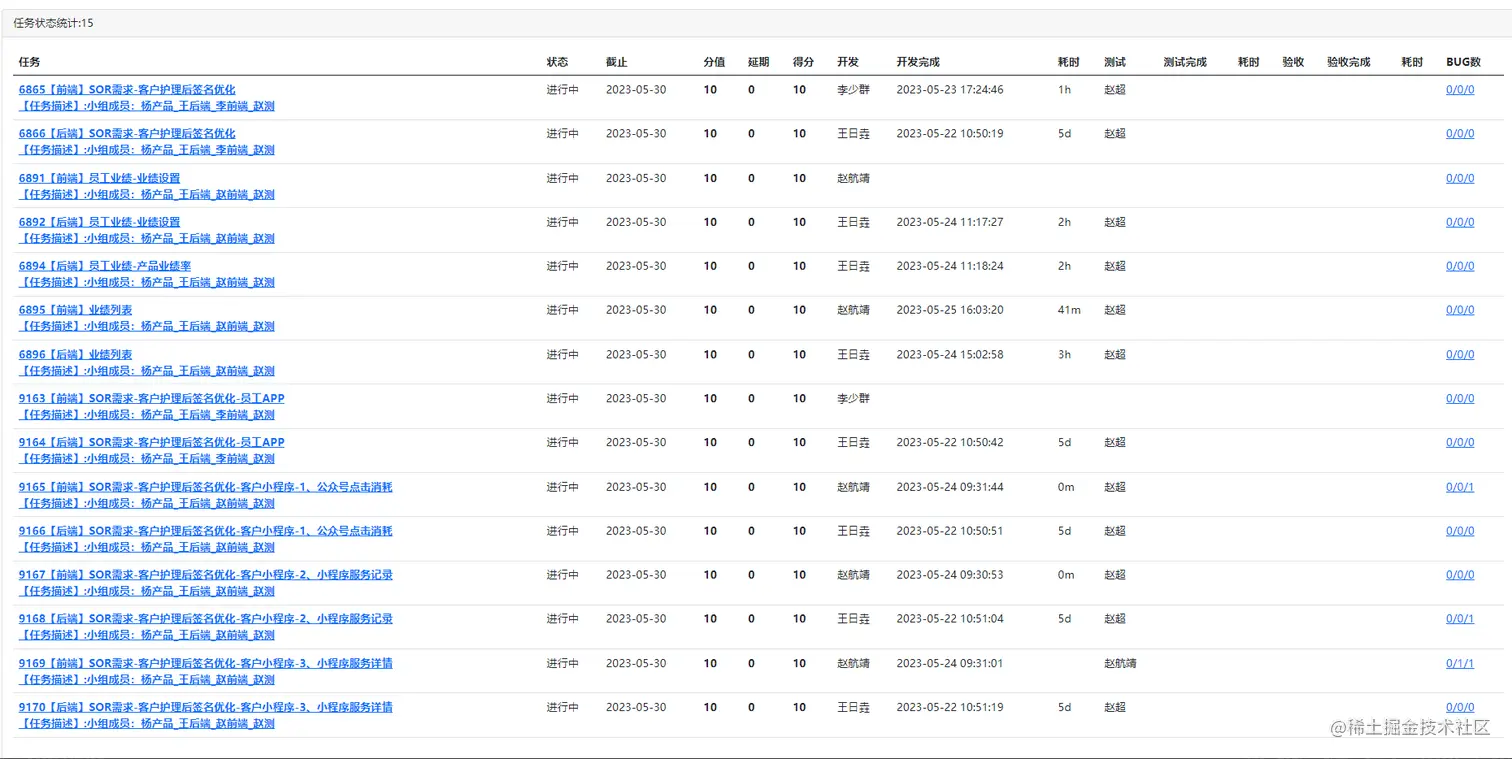Click the 开发完成 column header
Screen dimensions: 1512x759
(917, 62)
